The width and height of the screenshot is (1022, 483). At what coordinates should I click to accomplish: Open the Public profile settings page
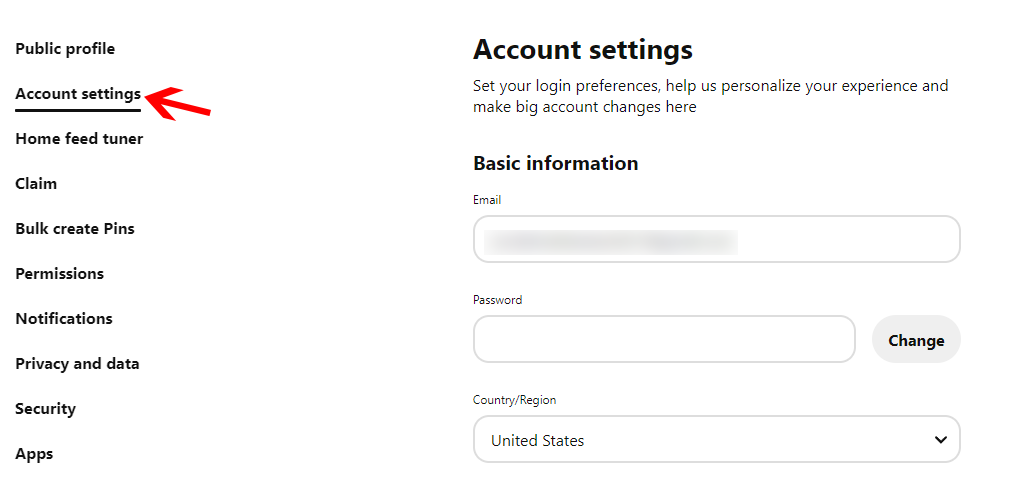click(65, 49)
